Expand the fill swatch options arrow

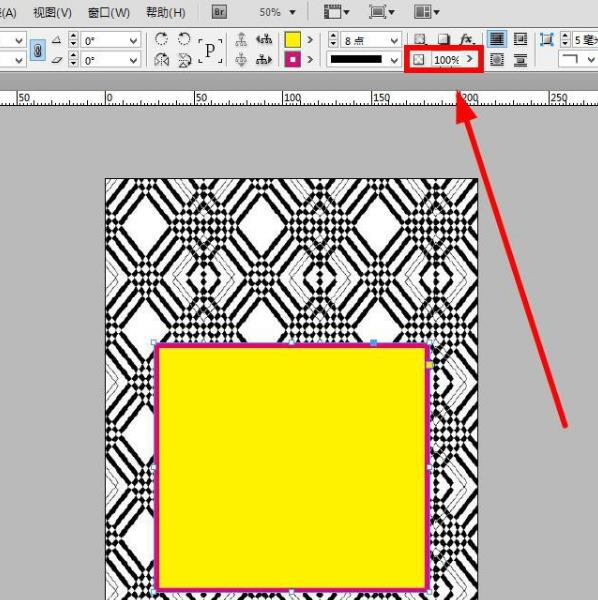[310, 39]
